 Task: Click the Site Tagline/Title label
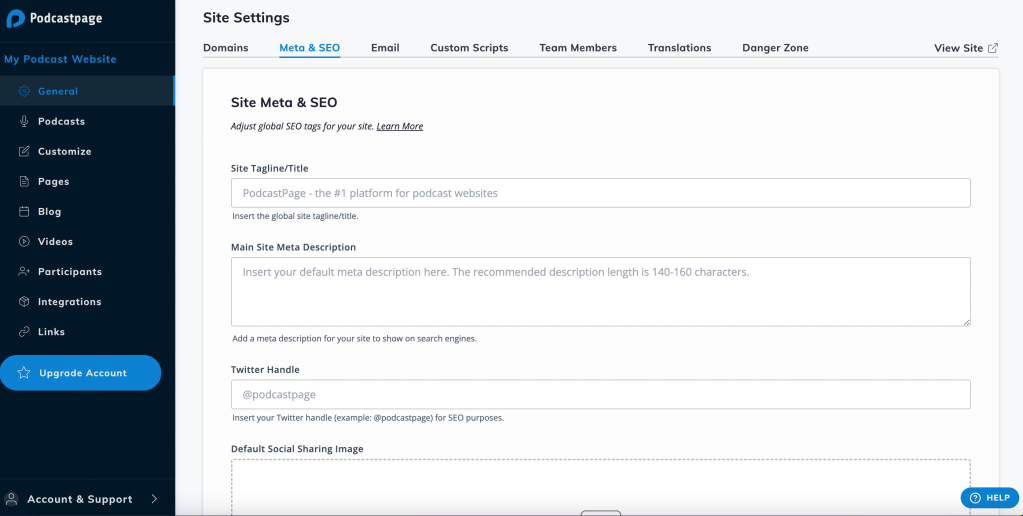(269, 168)
